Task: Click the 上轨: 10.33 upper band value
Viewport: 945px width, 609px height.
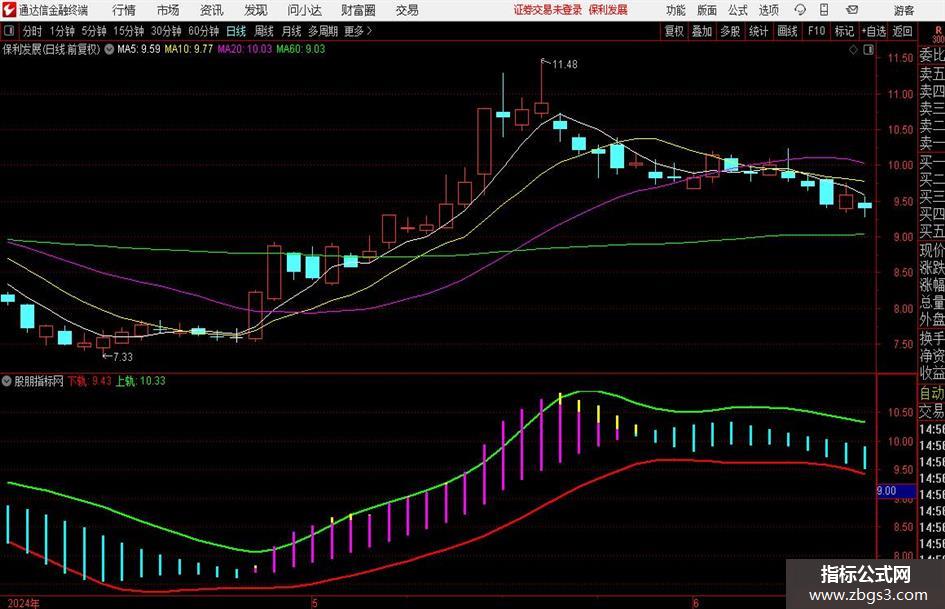Action: pyautogui.click(x=140, y=381)
